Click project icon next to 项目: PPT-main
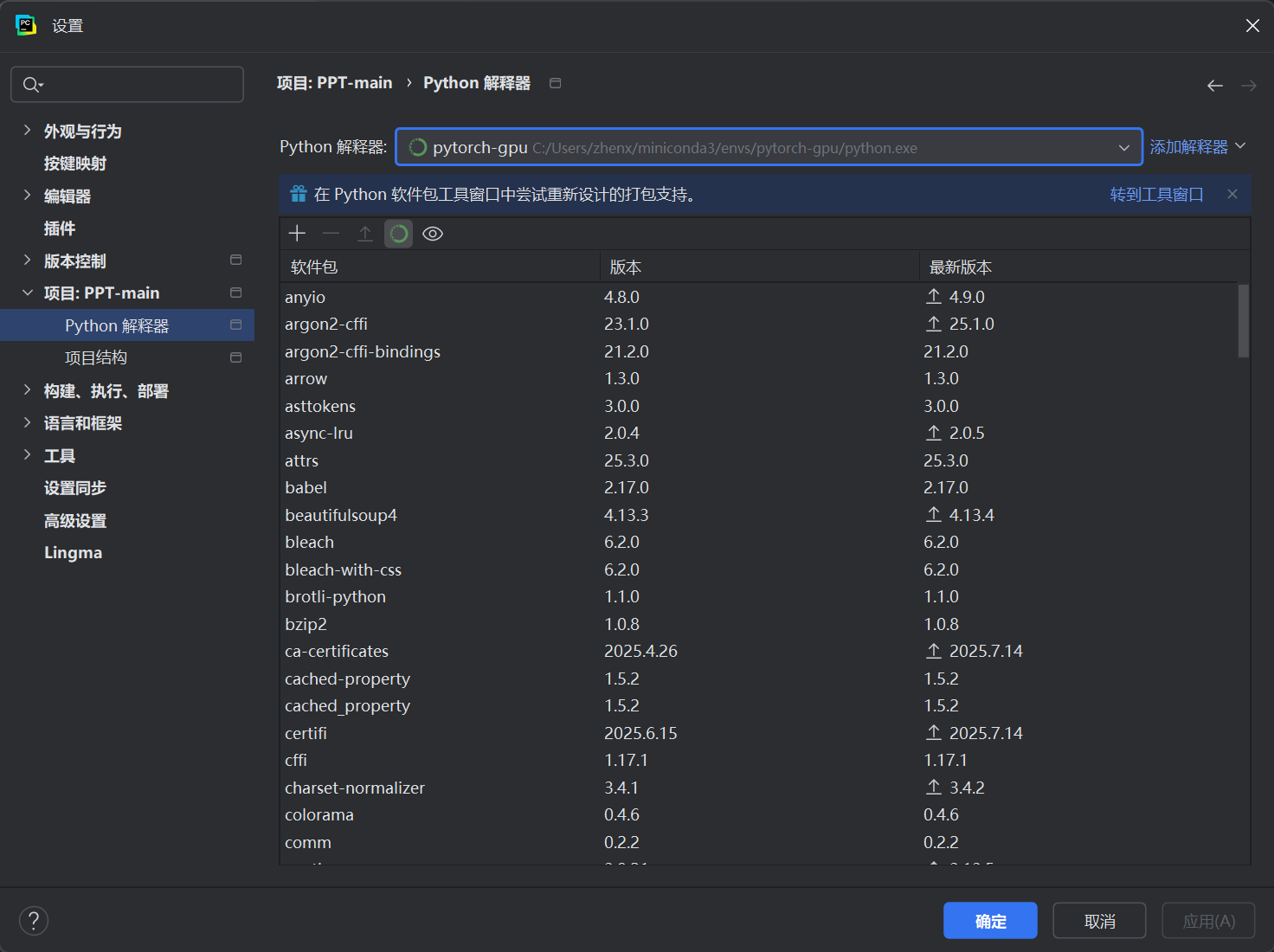Viewport: 1274px width, 952px height. tap(235, 293)
